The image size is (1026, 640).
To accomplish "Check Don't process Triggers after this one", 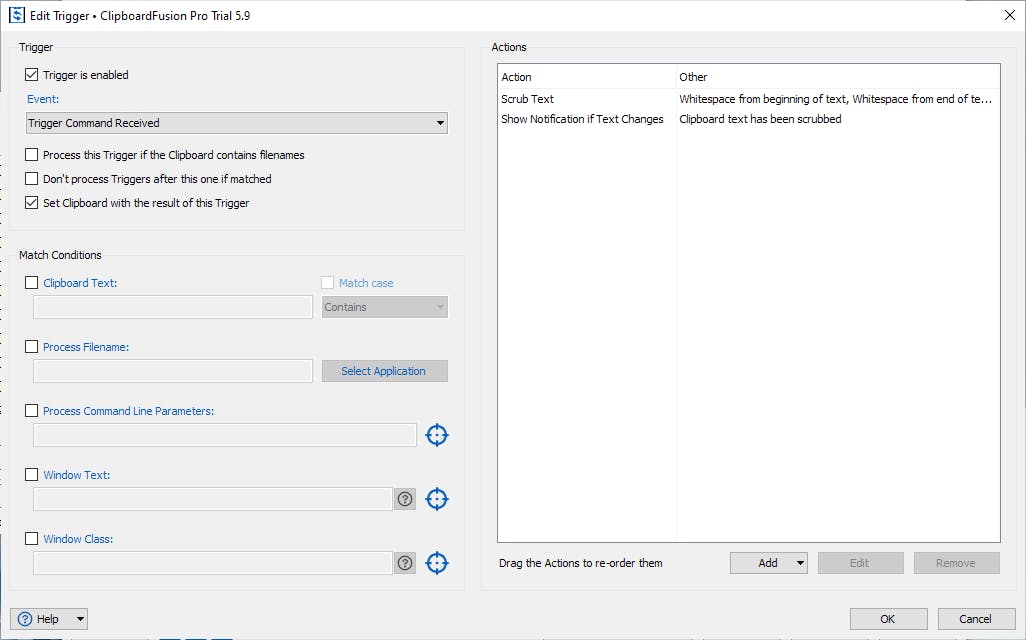I will 32,179.
